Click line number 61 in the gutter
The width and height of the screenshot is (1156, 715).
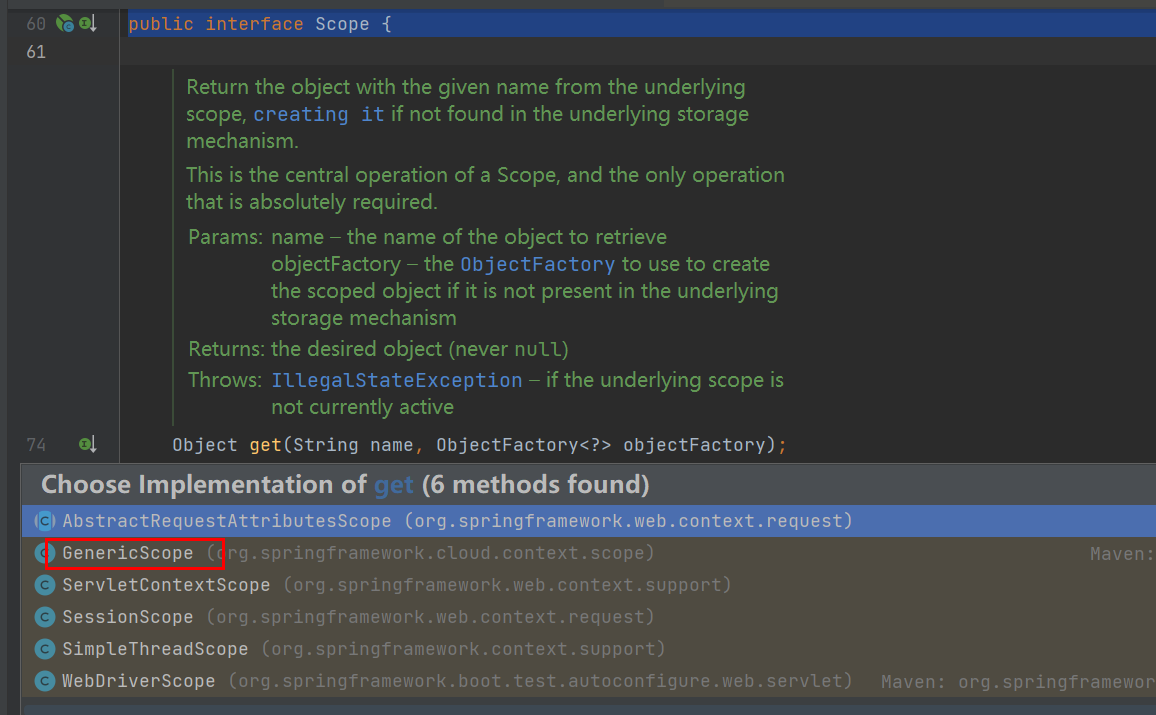(x=36, y=52)
